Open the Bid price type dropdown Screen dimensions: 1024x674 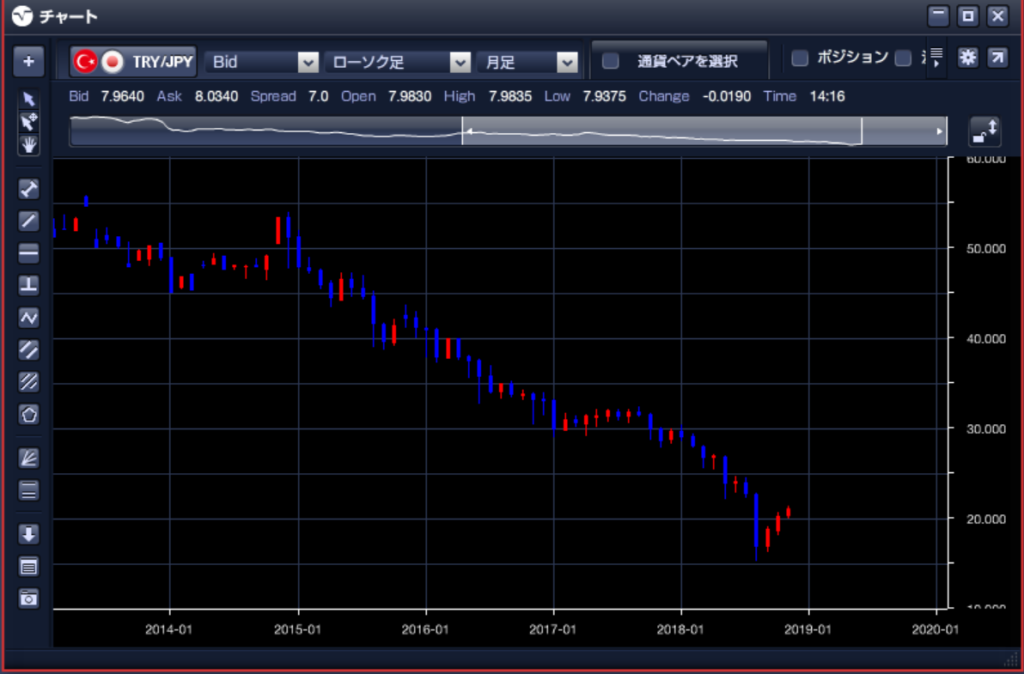pyautogui.click(x=261, y=63)
